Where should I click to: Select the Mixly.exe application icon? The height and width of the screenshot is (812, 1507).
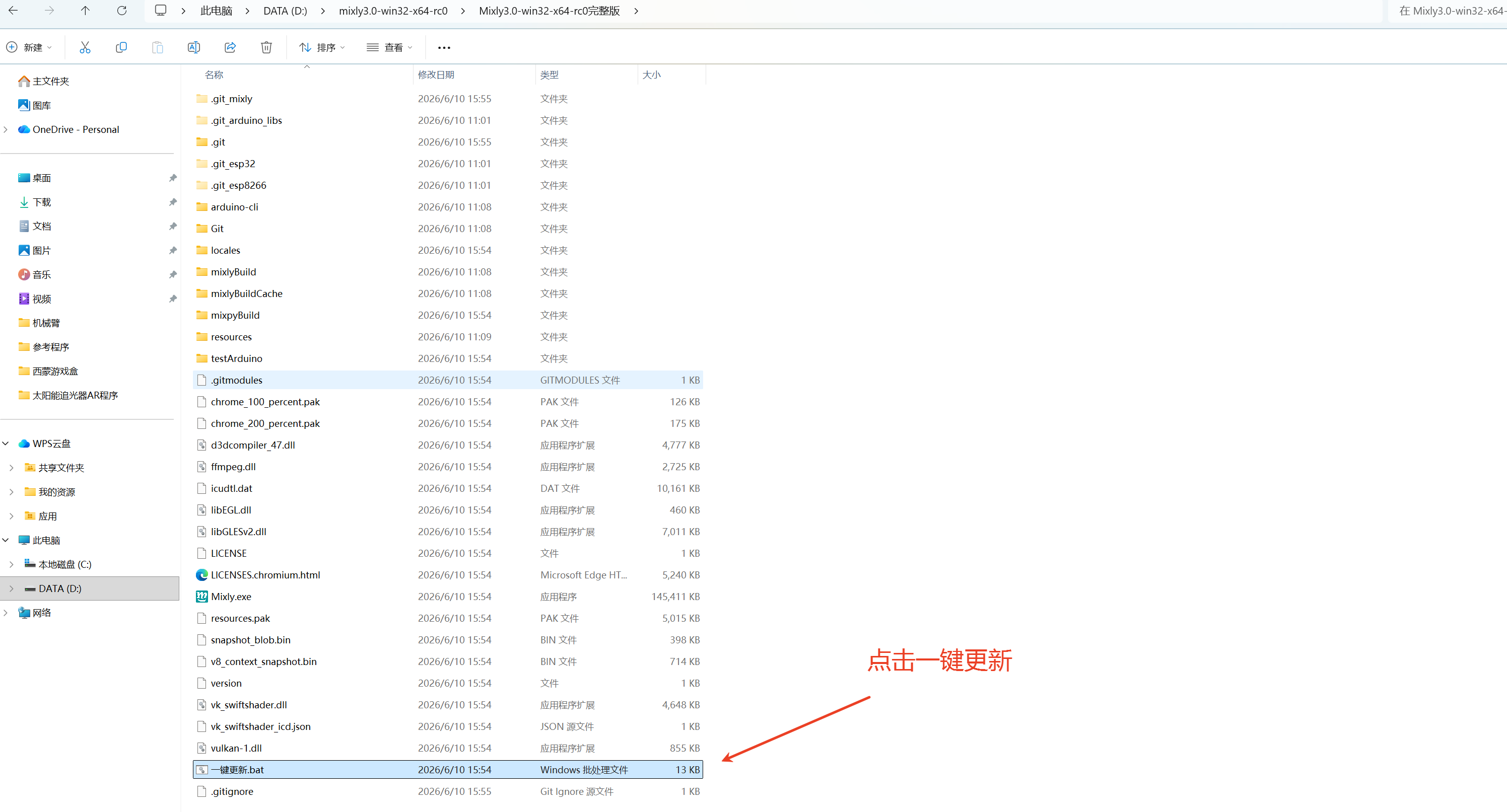click(x=202, y=597)
